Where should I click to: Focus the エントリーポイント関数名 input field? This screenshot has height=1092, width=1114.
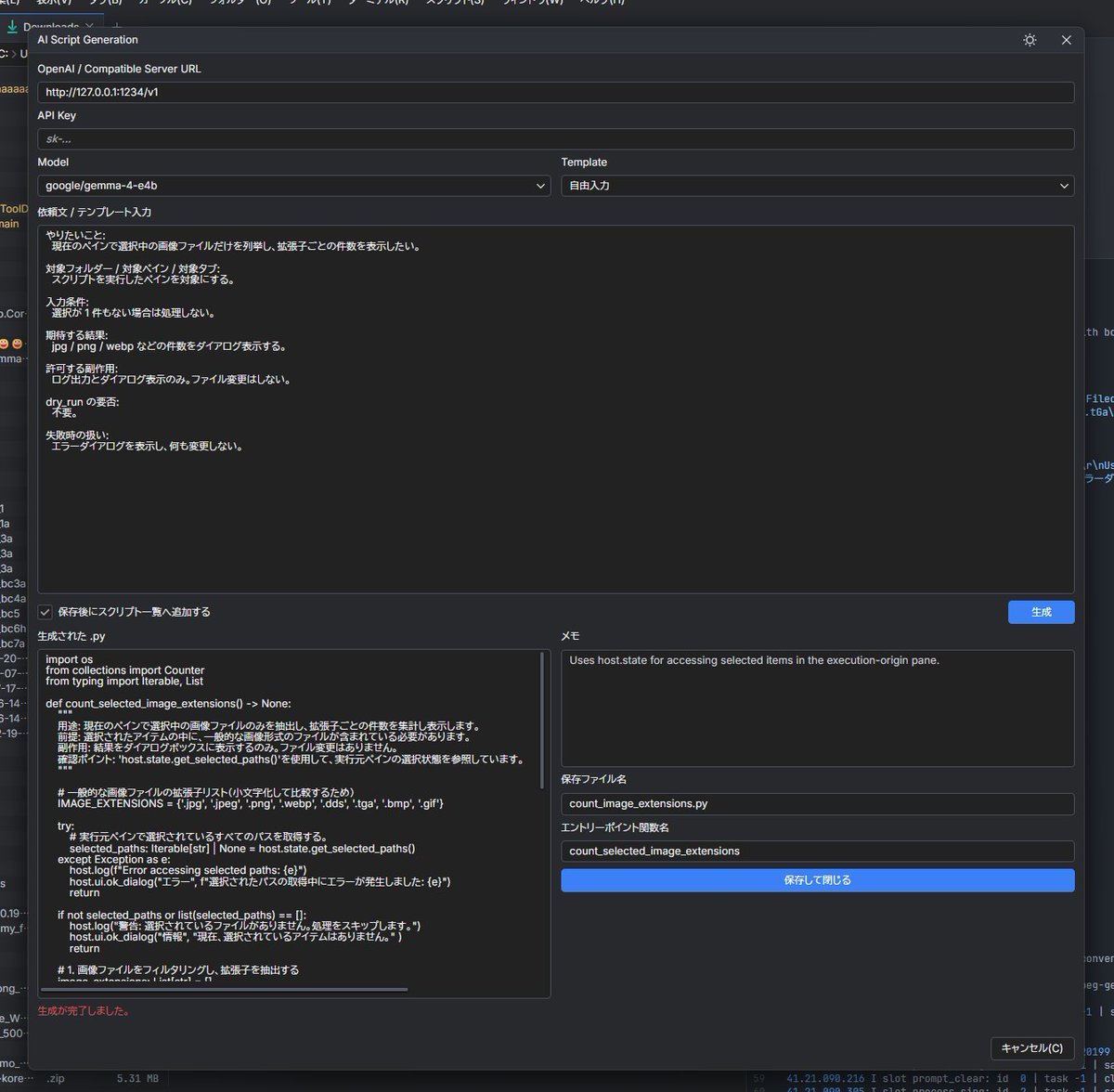[x=818, y=851]
